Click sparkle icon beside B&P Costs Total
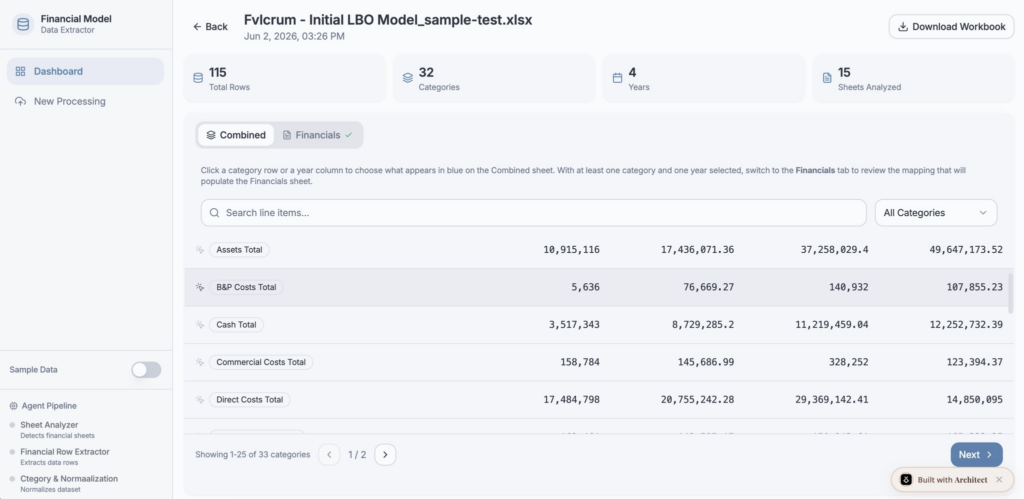The width and height of the screenshot is (1024, 499). click(200, 287)
